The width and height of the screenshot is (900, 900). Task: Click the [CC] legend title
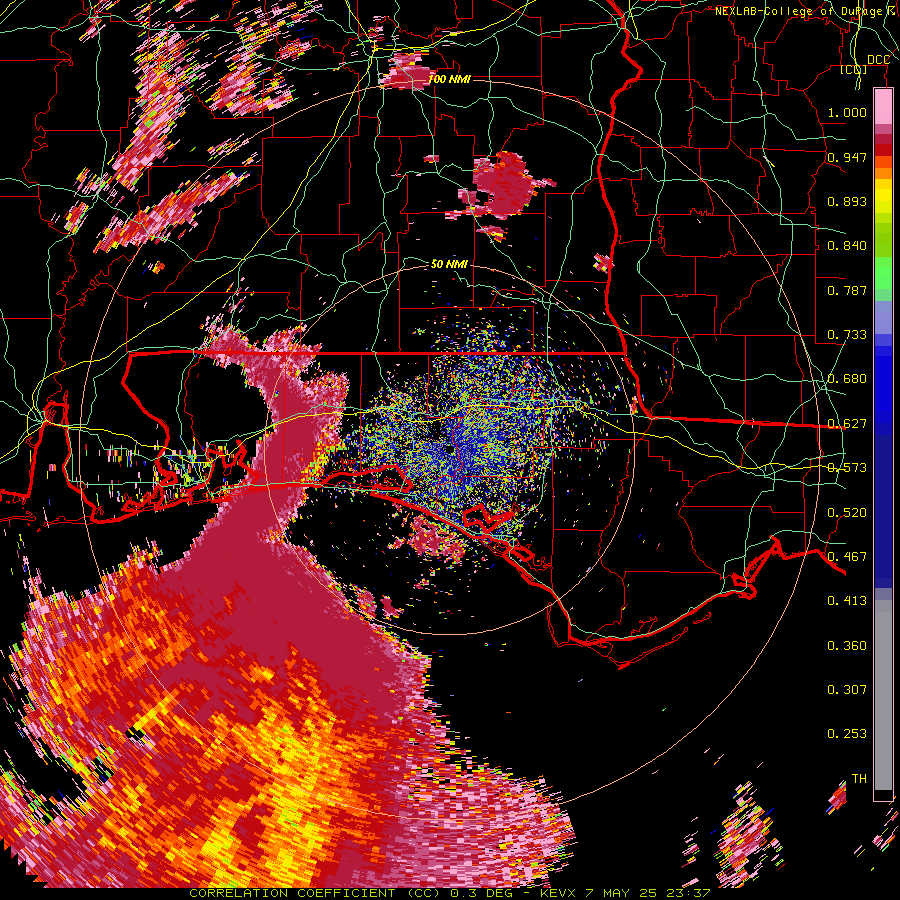coord(854,69)
